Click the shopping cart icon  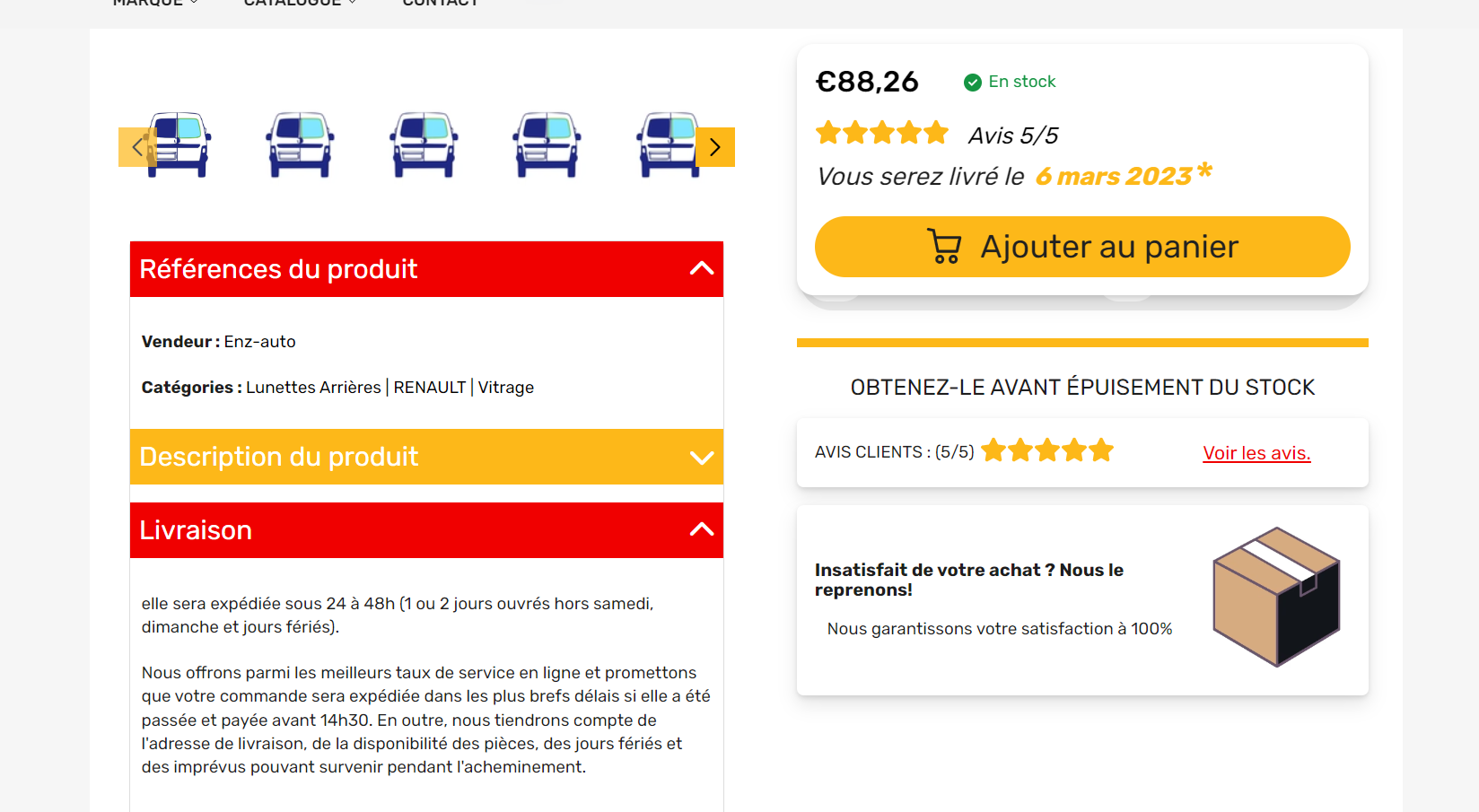pos(943,247)
